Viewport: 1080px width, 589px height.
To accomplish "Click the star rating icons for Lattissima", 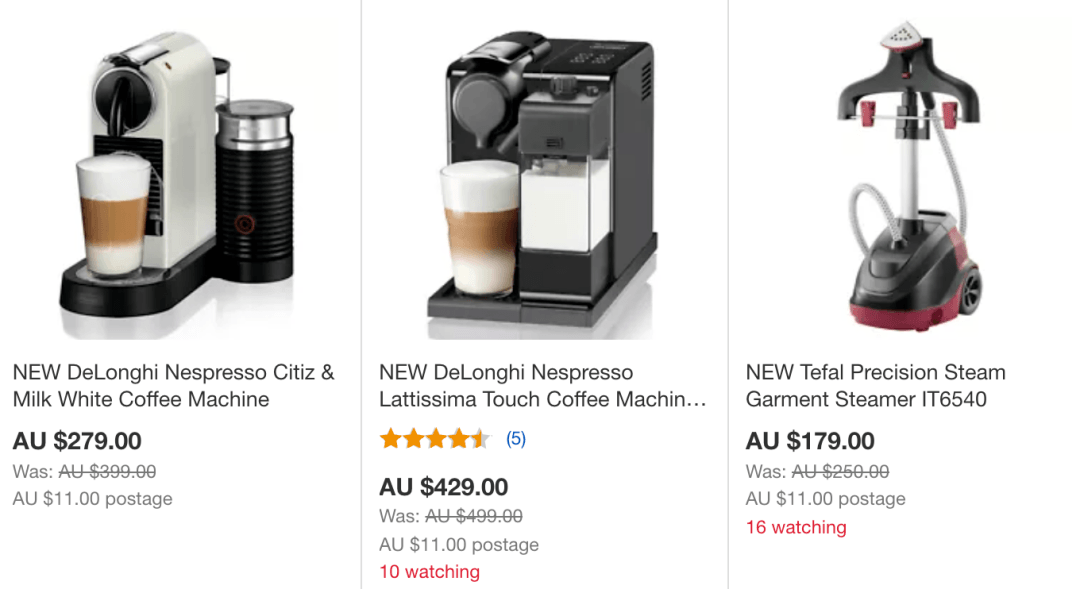I will coord(435,438).
